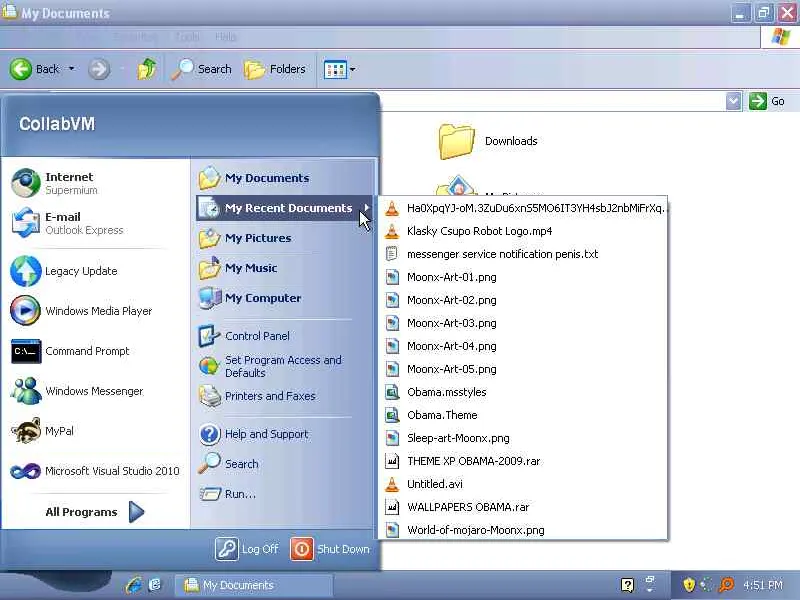Open Printers and Faxes
Image resolution: width=800 pixels, height=600 pixels.
tap(285, 396)
